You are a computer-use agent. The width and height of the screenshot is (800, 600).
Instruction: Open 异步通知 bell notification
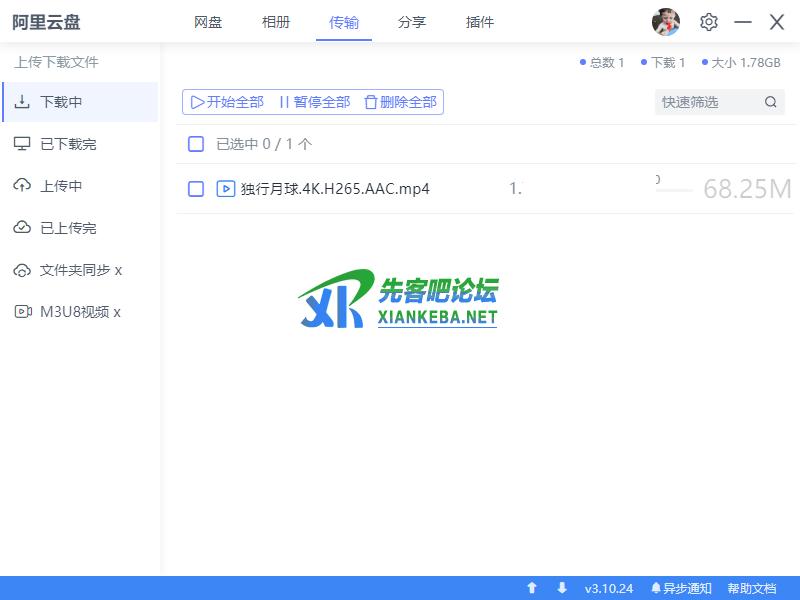click(681, 588)
